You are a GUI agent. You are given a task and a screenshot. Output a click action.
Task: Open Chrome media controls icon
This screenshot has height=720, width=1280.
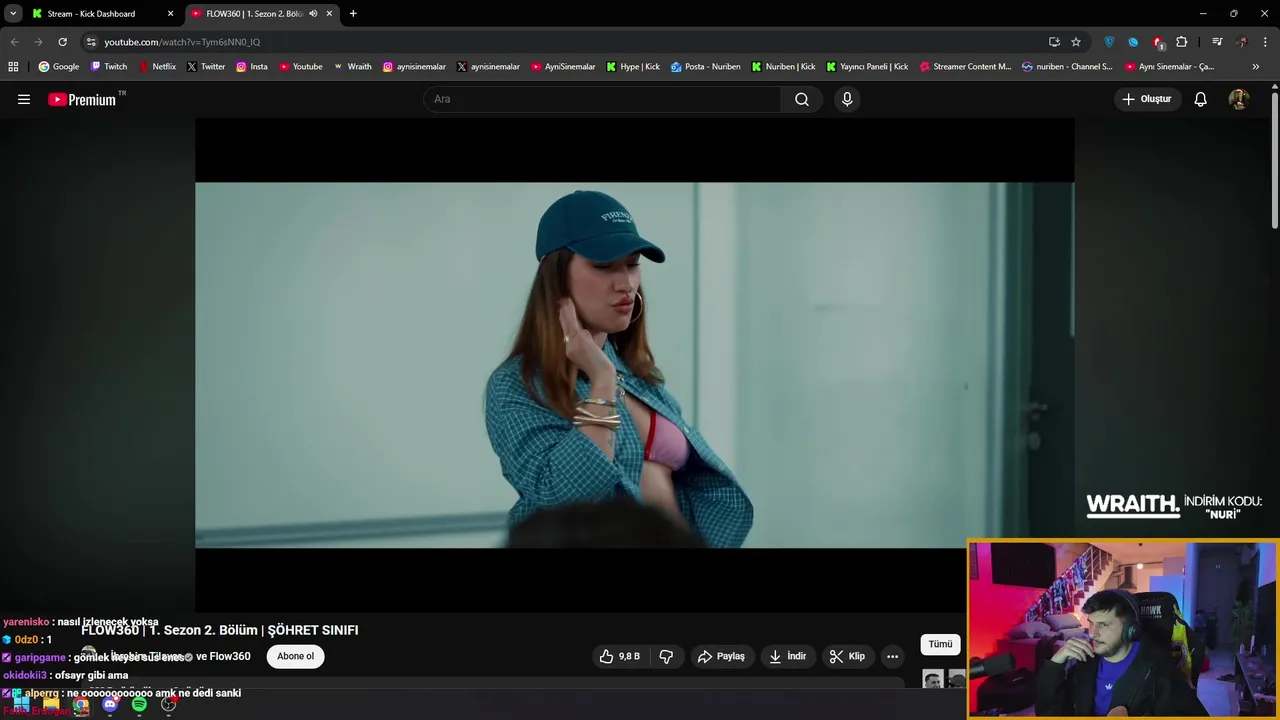point(1217,42)
